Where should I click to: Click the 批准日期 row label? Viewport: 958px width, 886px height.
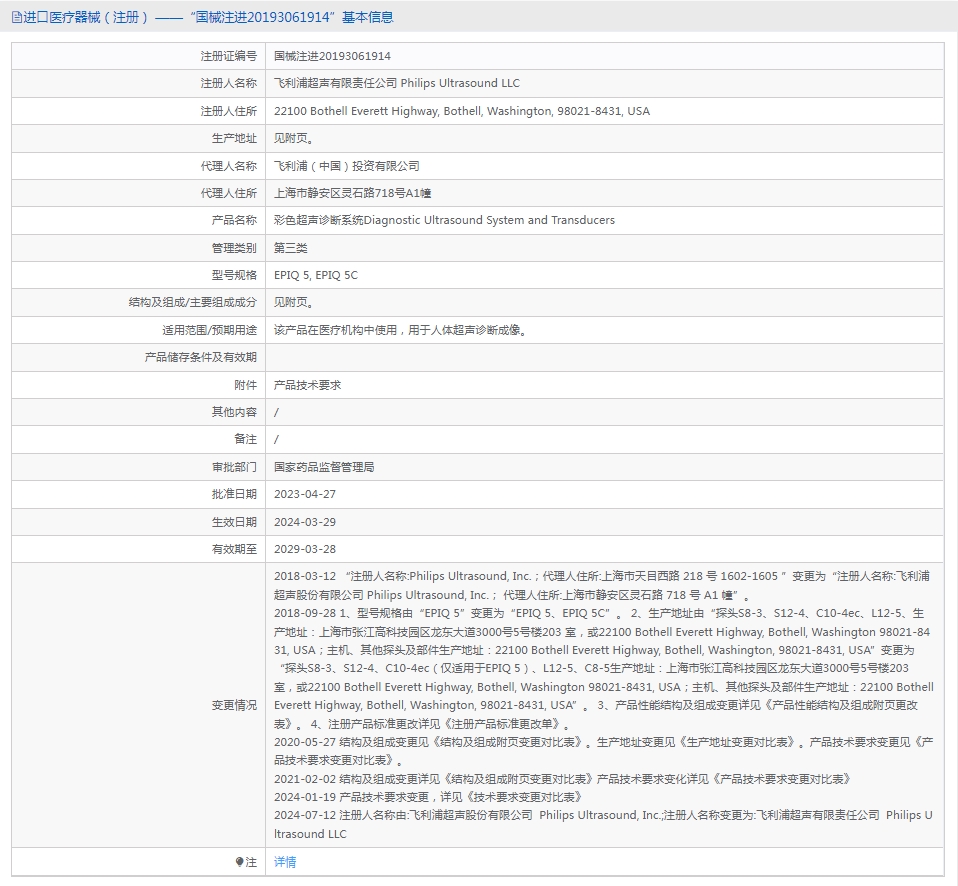coord(234,494)
